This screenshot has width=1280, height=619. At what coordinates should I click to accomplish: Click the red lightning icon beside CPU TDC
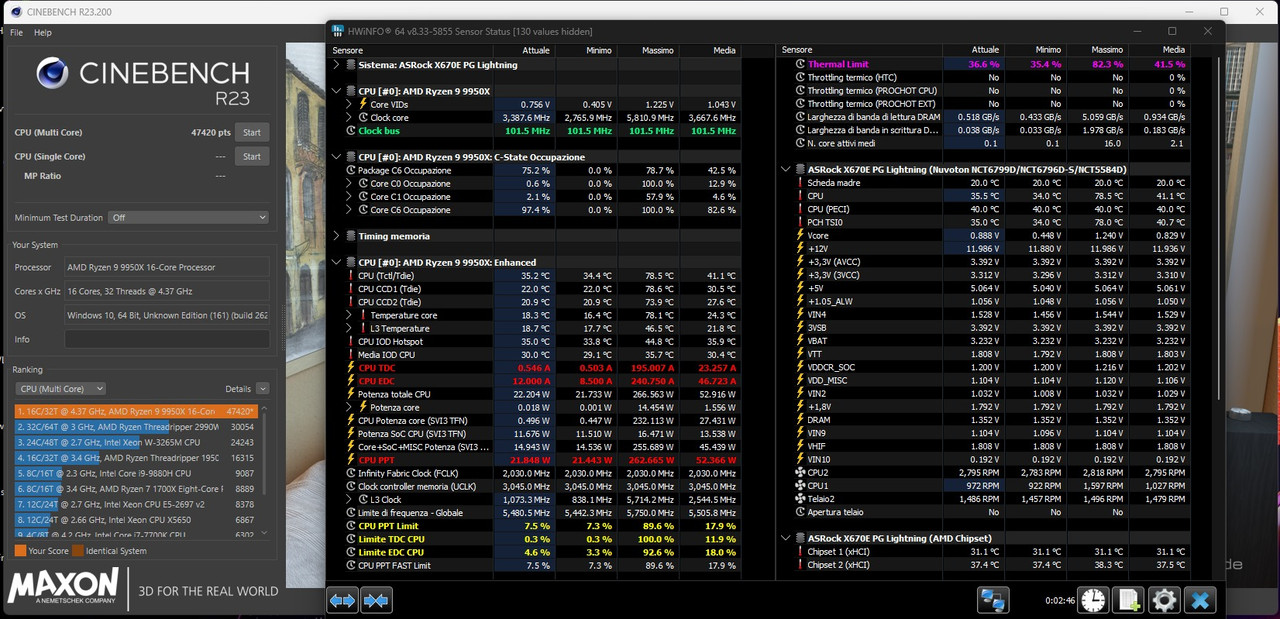[351, 368]
